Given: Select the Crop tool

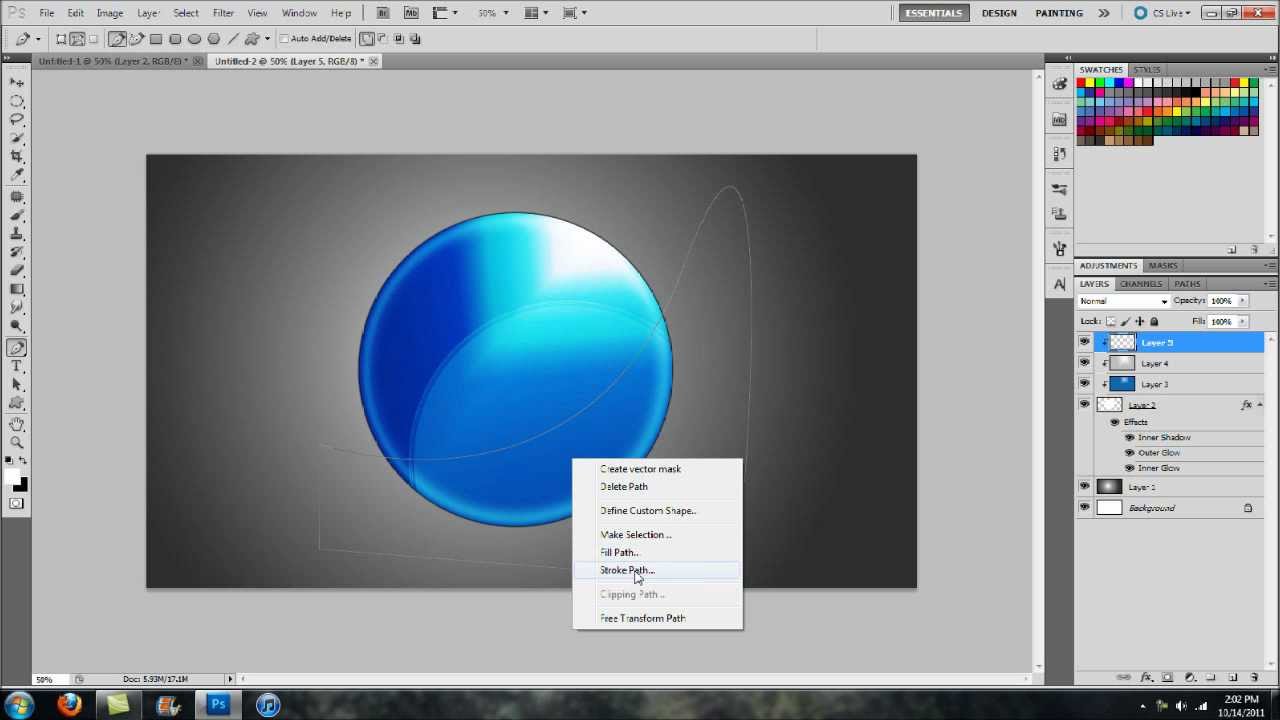Looking at the screenshot, I should pos(17,157).
